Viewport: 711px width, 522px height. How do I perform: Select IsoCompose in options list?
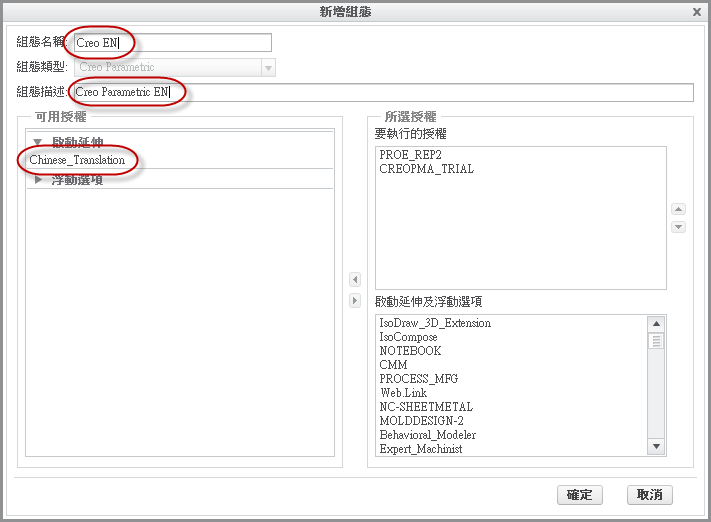pos(409,337)
